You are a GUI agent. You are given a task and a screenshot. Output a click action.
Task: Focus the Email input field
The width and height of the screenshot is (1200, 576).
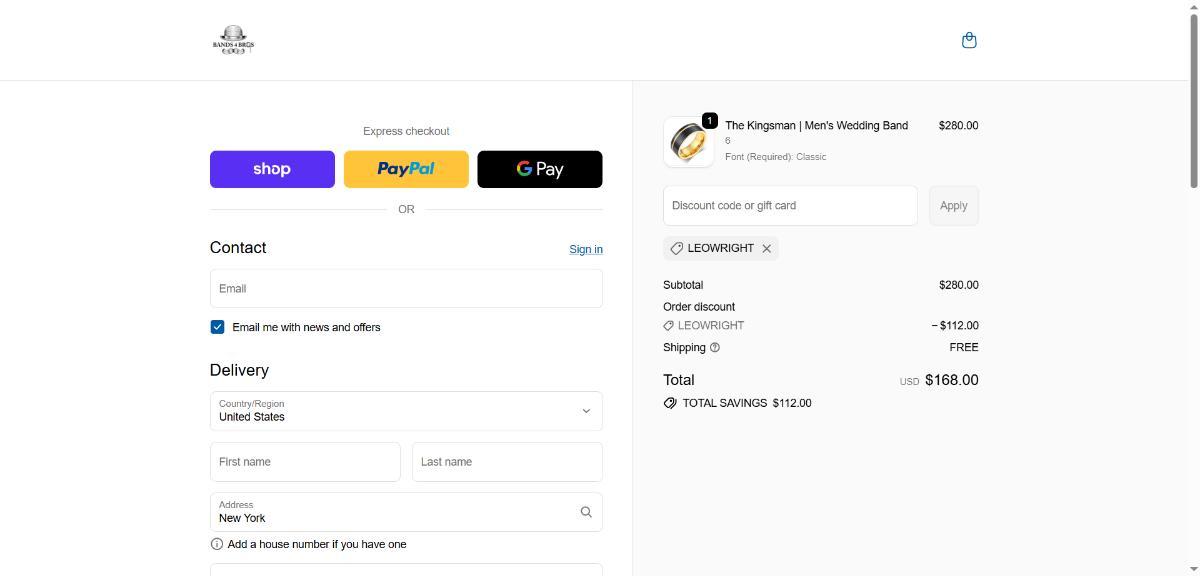(x=406, y=288)
